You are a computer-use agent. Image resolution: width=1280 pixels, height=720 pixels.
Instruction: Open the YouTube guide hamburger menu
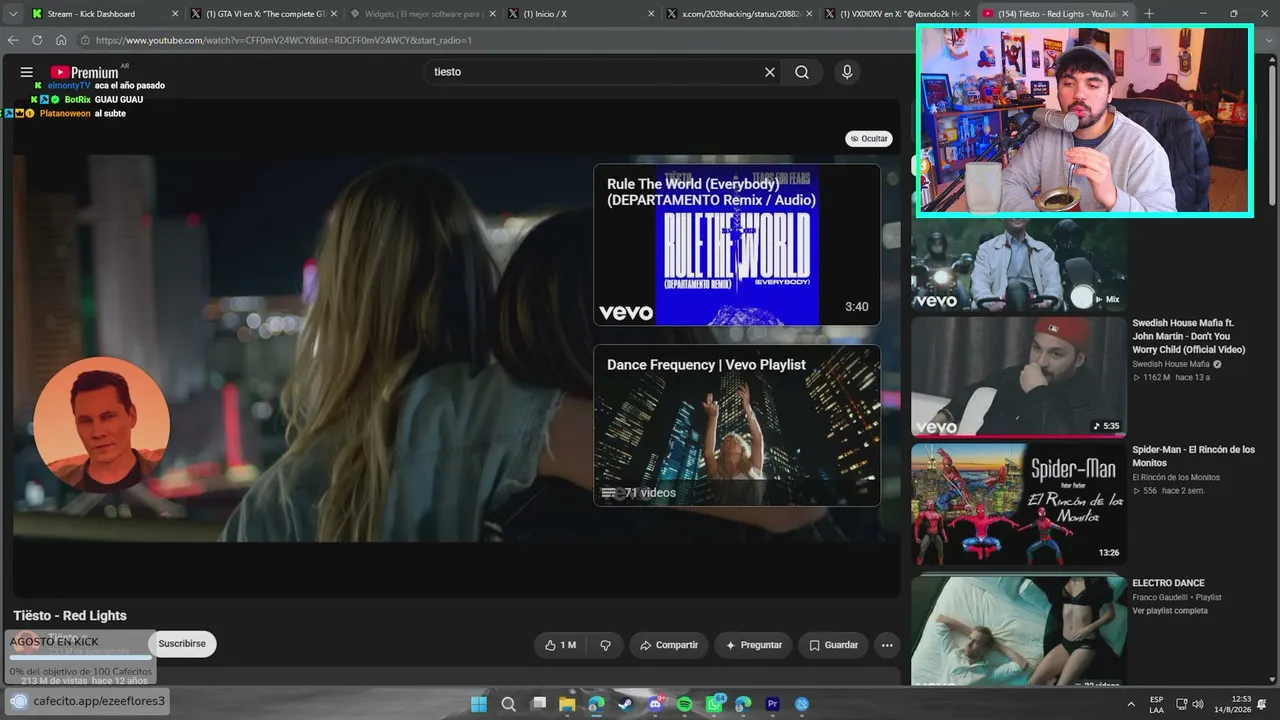click(27, 72)
